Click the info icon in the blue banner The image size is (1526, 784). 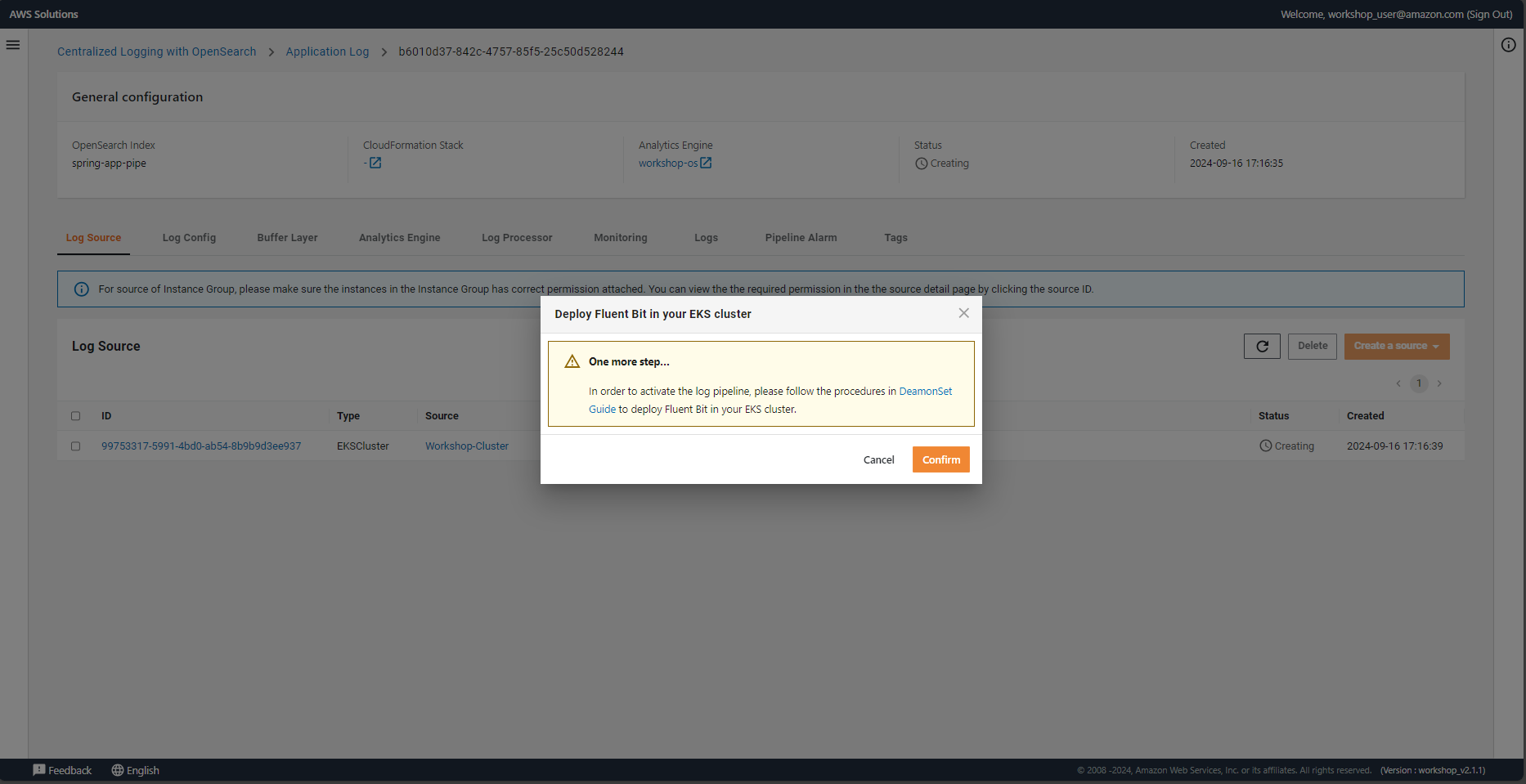pyautogui.click(x=82, y=289)
